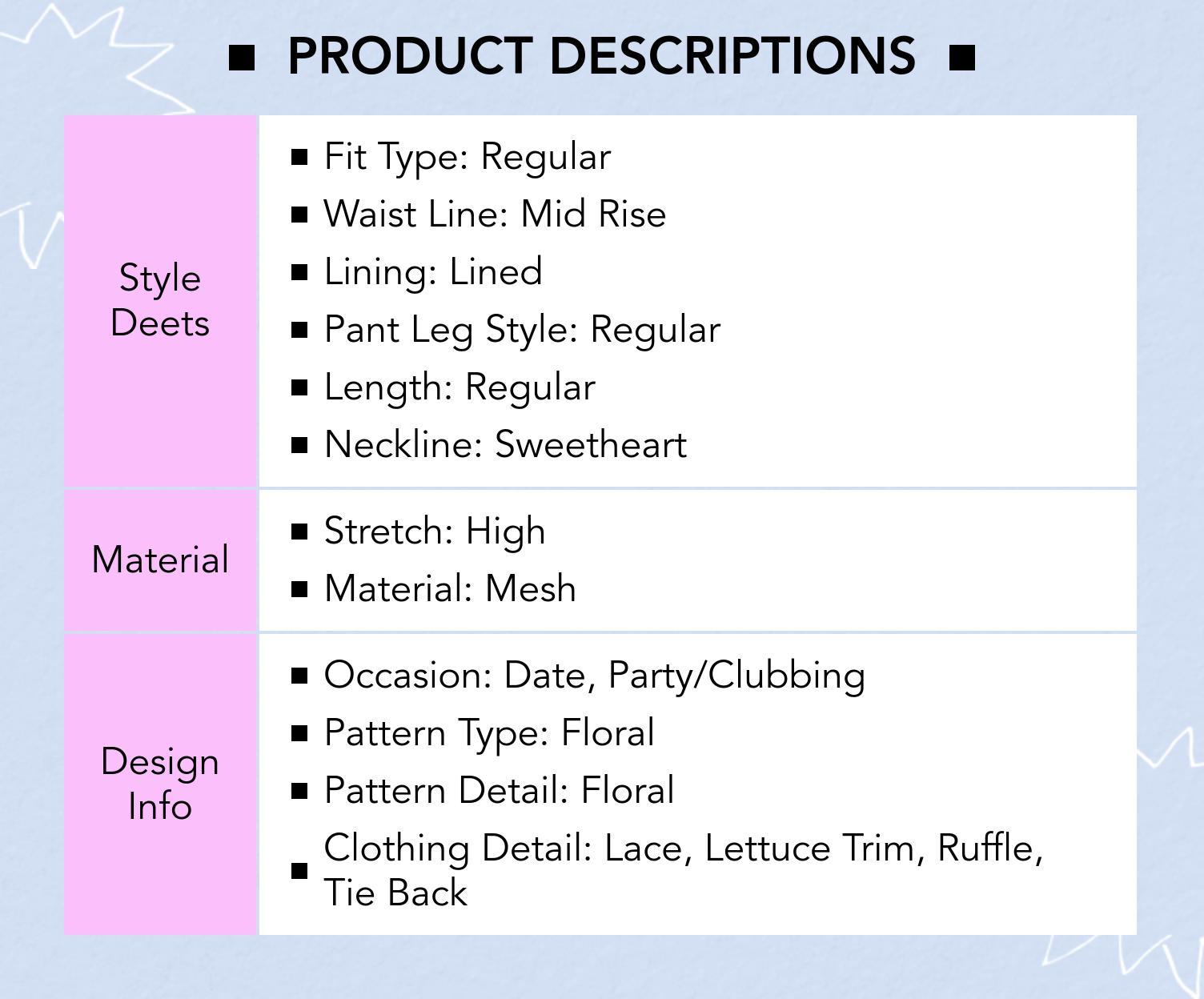Image resolution: width=1204 pixels, height=999 pixels.
Task: Click the bullet next to Material: Mesh
Action: 299,589
